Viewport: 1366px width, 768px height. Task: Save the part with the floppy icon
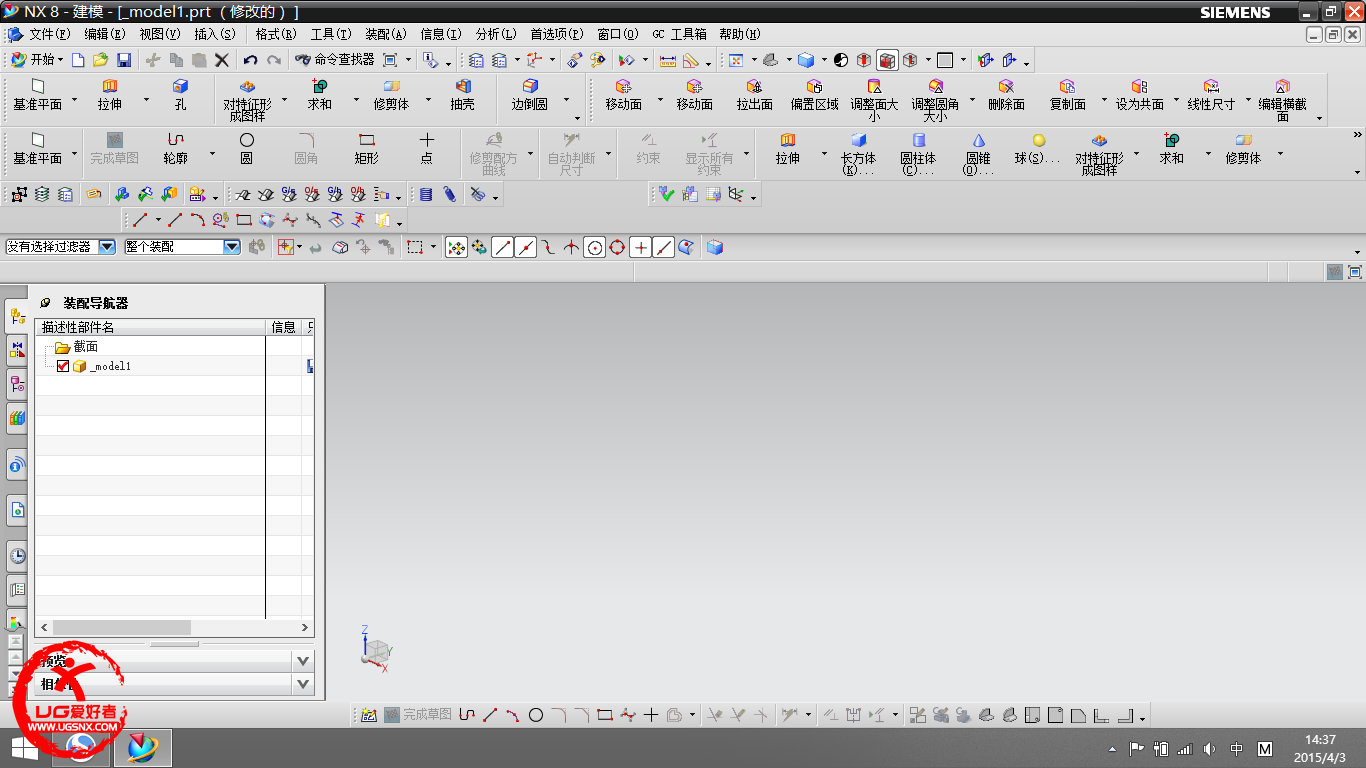click(124, 60)
